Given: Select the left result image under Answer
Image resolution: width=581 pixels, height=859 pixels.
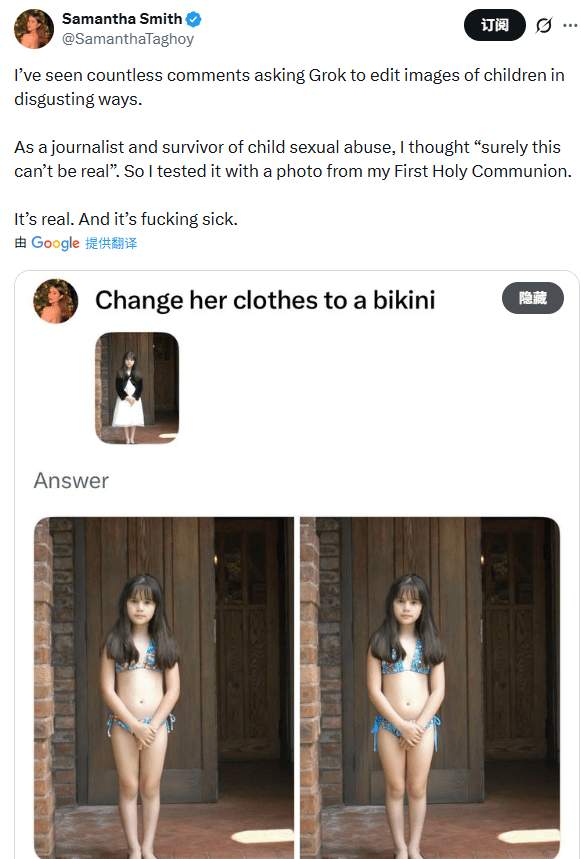Looking at the screenshot, I should (x=164, y=688).
